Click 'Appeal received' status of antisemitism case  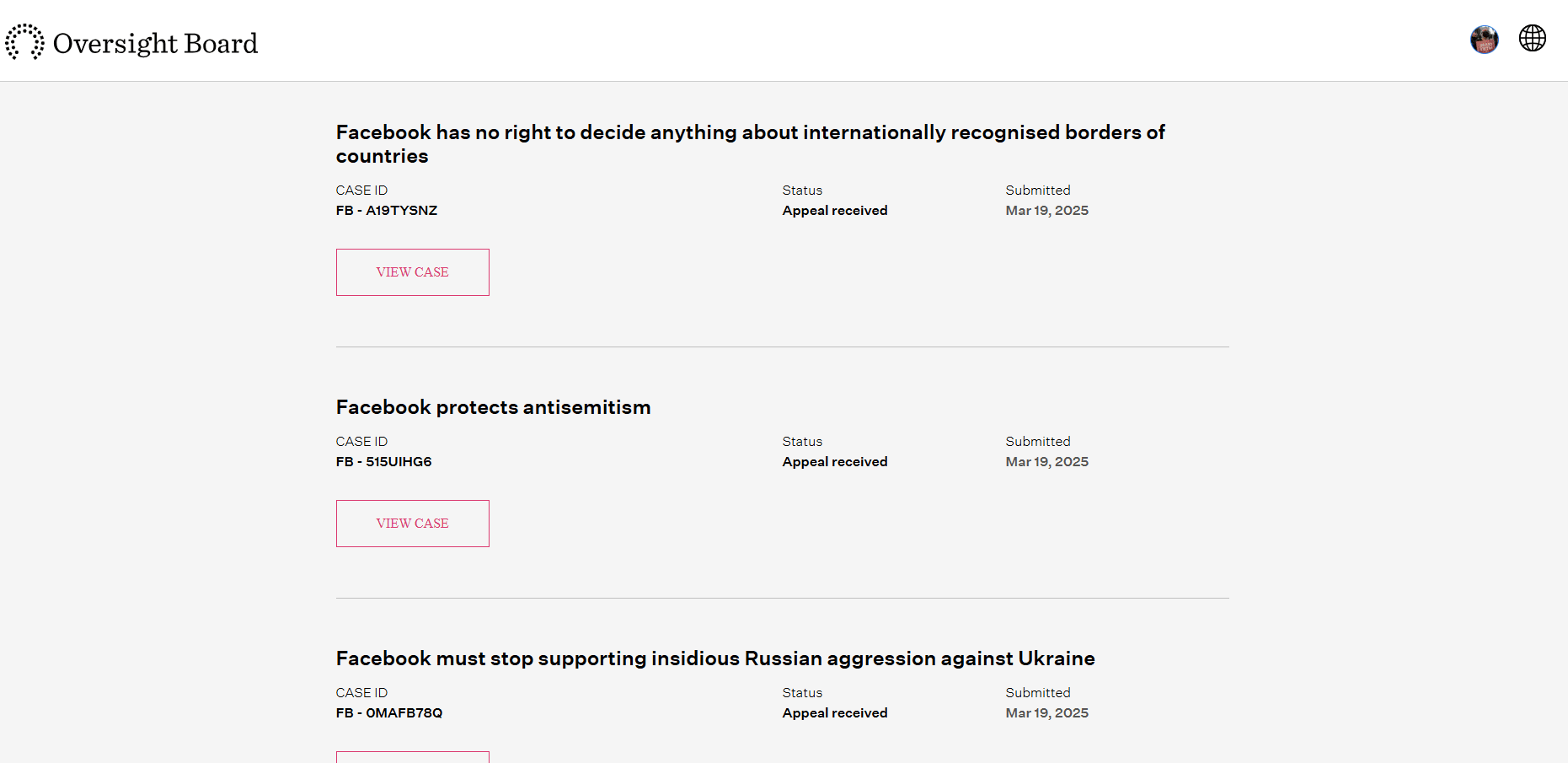pyautogui.click(x=834, y=462)
